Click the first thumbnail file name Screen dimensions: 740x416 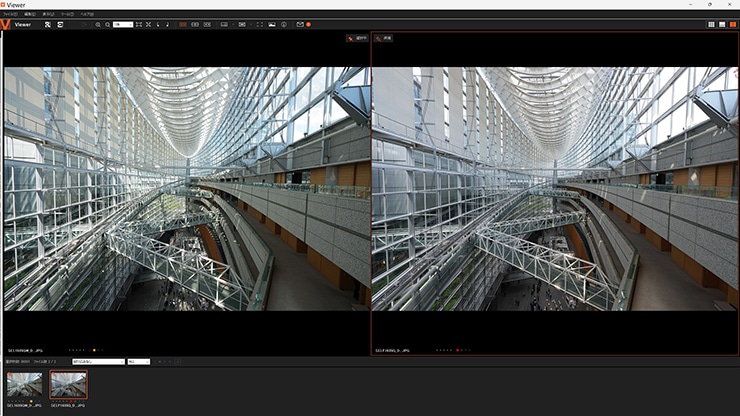tap(24, 406)
